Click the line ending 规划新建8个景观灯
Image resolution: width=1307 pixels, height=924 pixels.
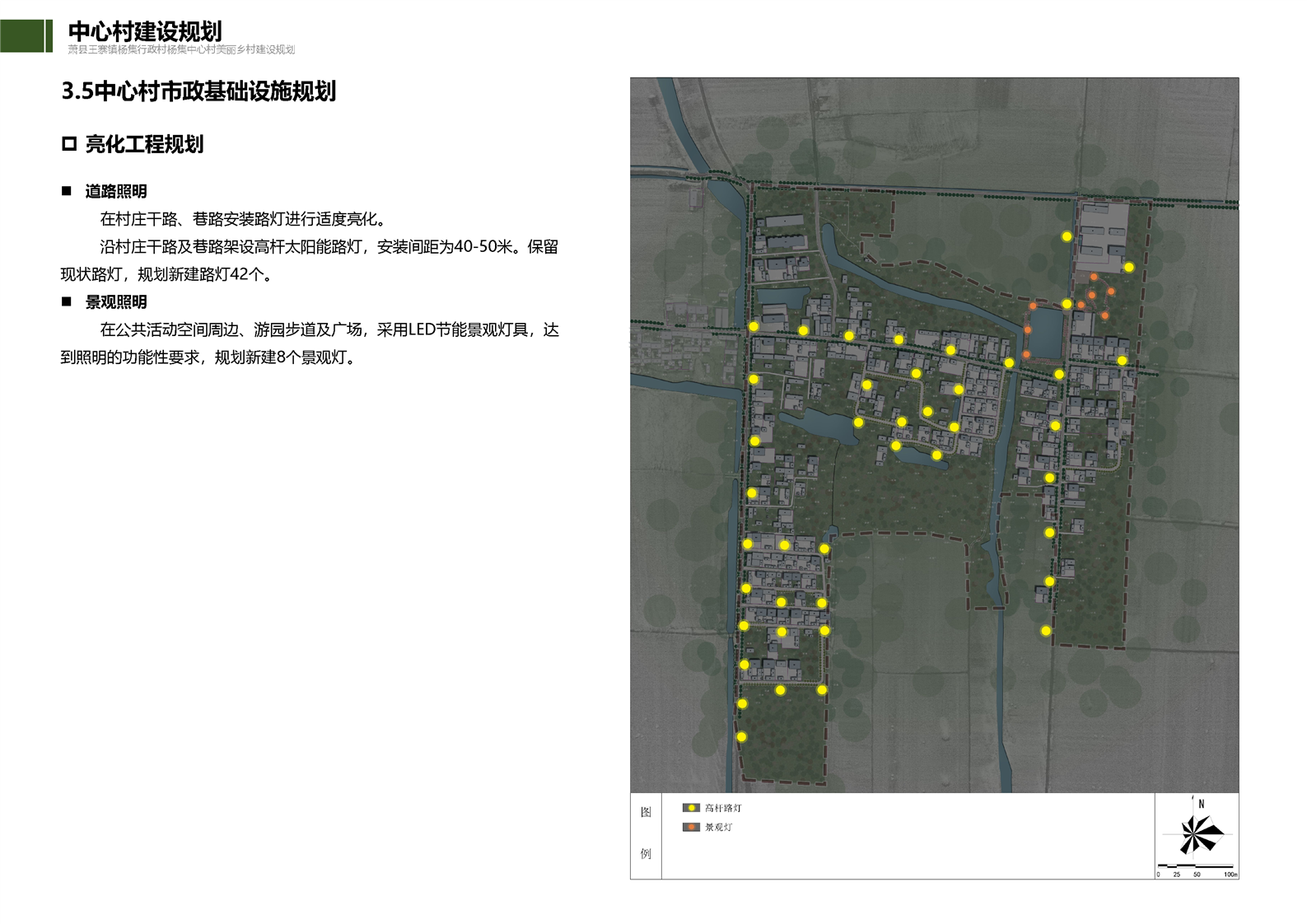208,357
